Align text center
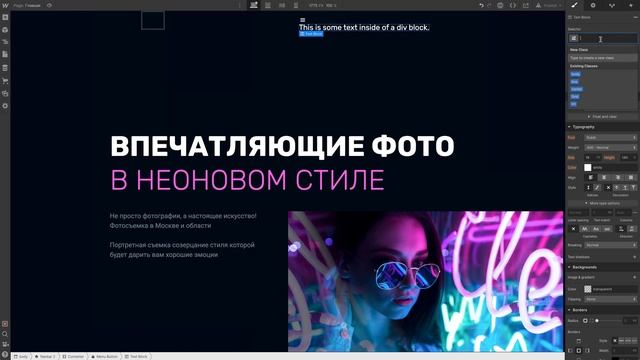 (604, 178)
